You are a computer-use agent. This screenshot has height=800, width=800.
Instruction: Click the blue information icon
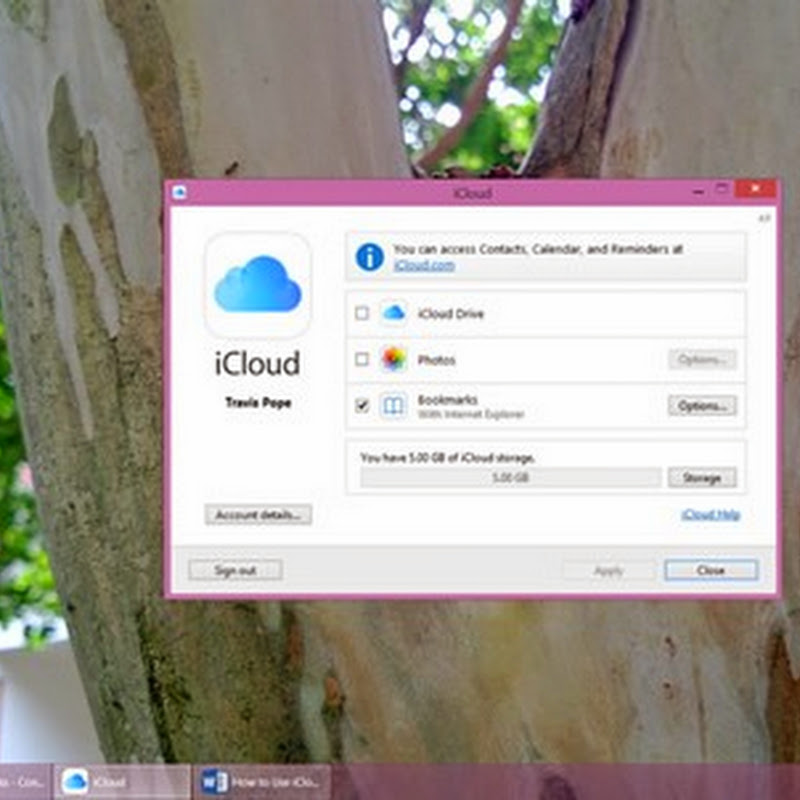click(x=369, y=257)
